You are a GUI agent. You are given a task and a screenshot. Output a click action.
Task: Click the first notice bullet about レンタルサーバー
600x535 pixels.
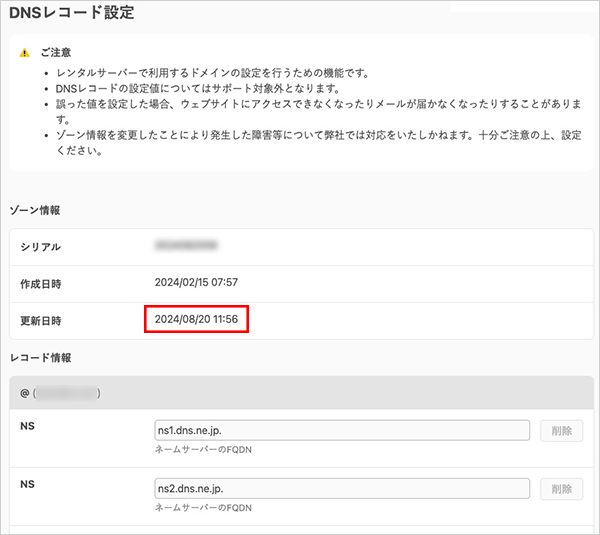pos(213,74)
